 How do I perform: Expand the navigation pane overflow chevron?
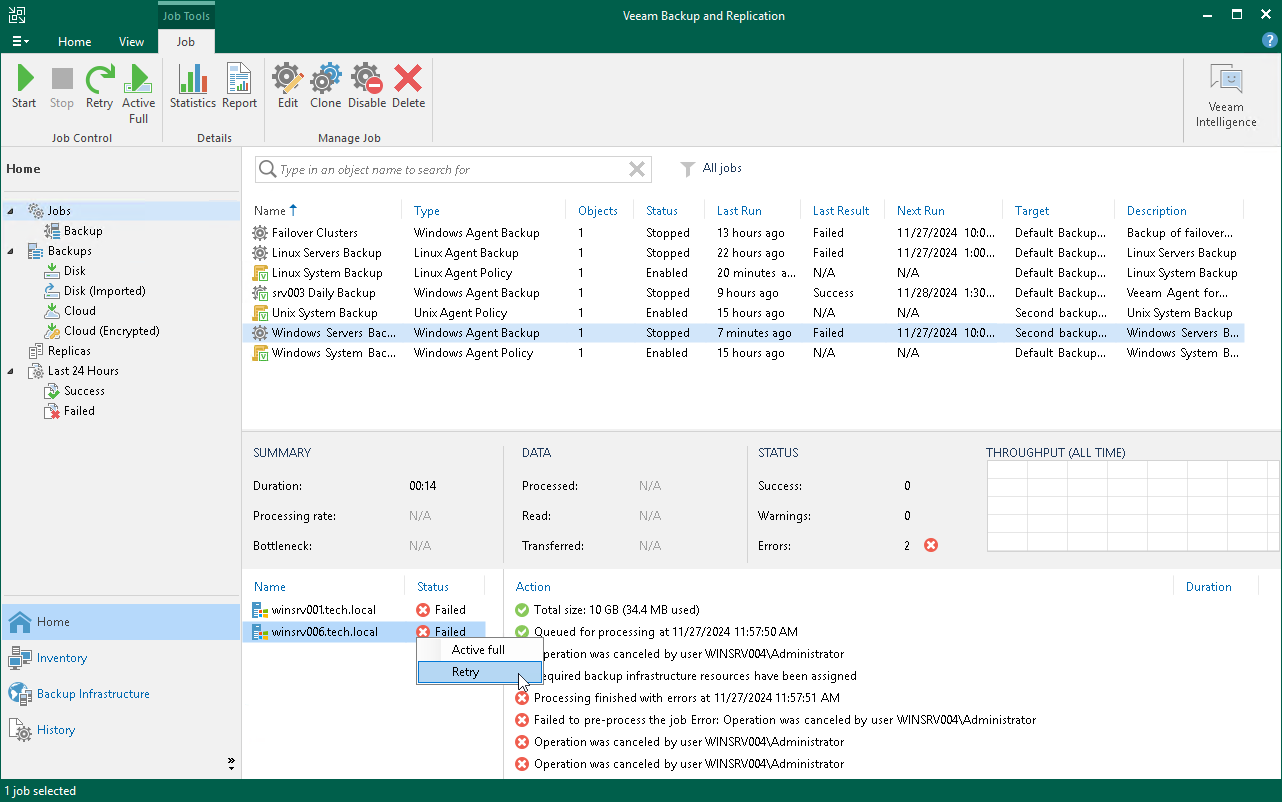click(231, 763)
